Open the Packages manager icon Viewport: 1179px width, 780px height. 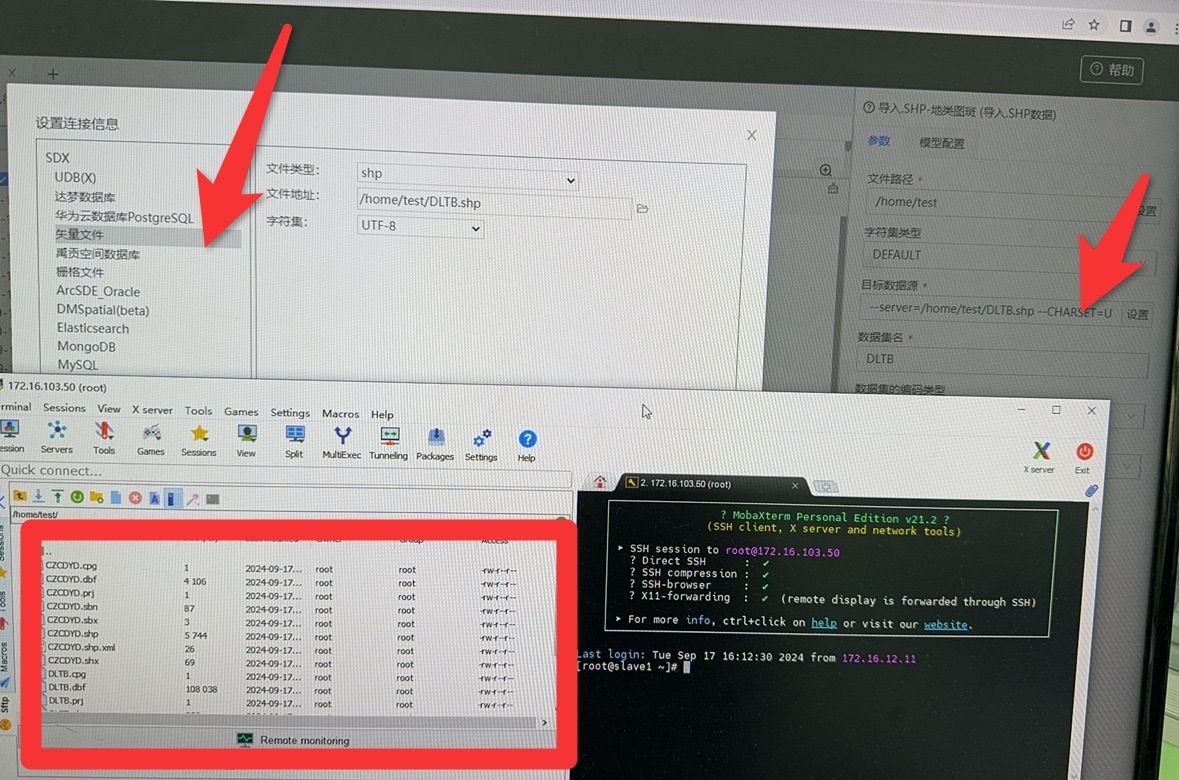pos(435,444)
